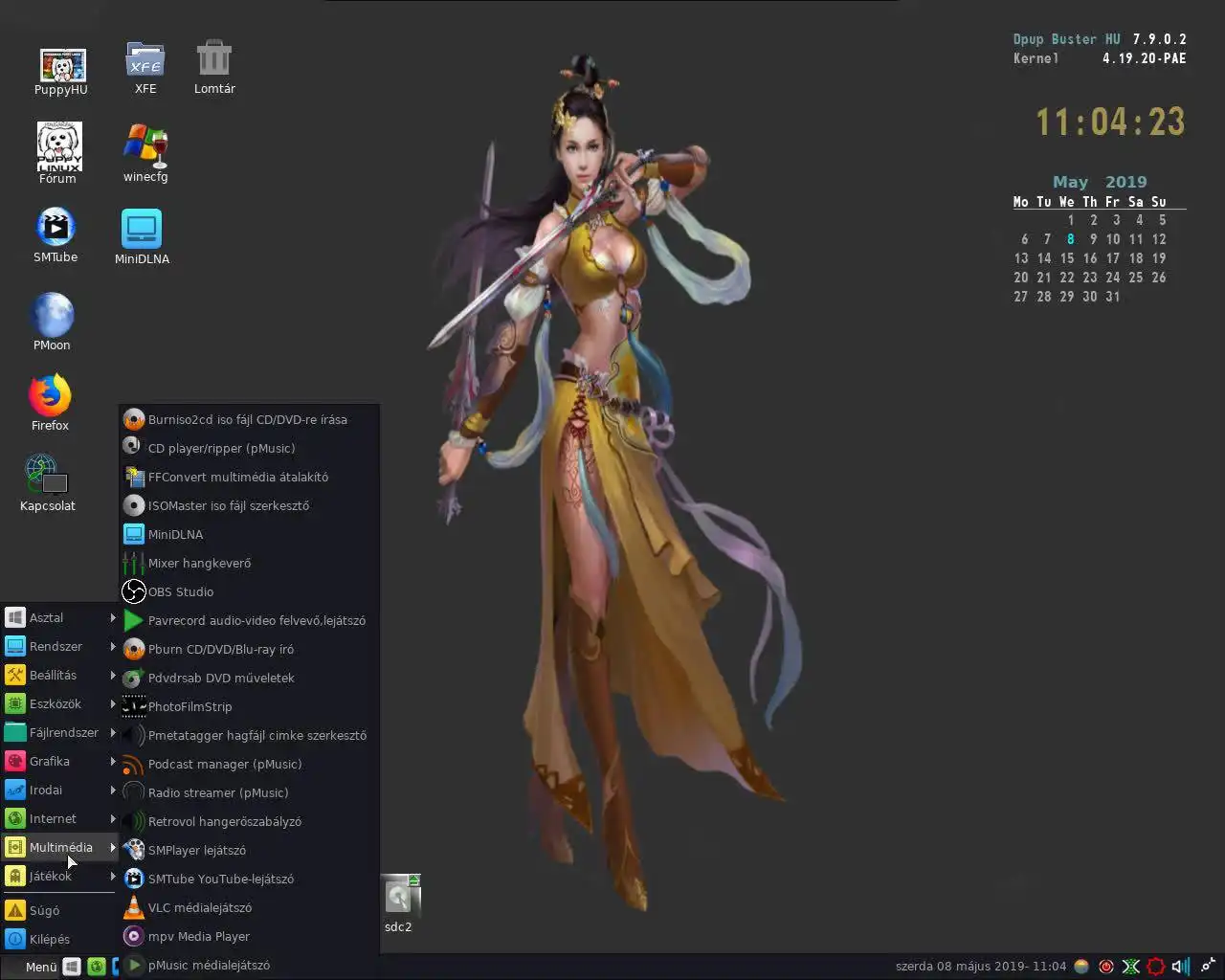Image resolution: width=1225 pixels, height=980 pixels.
Task: Select SMTube YouTube-lejátszó in the menu
Action: 249,879
